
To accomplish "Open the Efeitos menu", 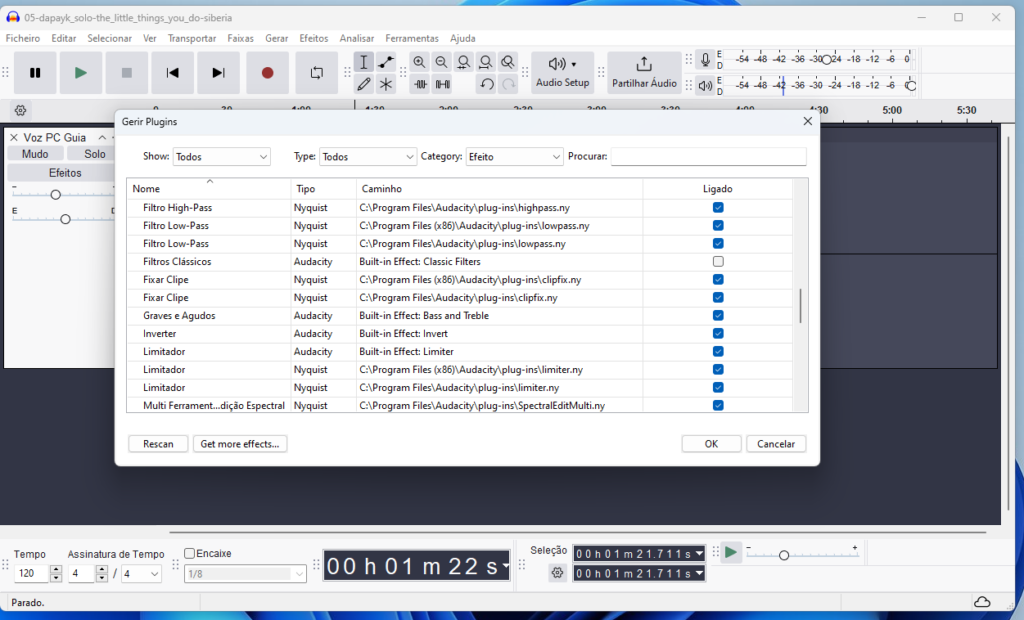I will pos(313,37).
